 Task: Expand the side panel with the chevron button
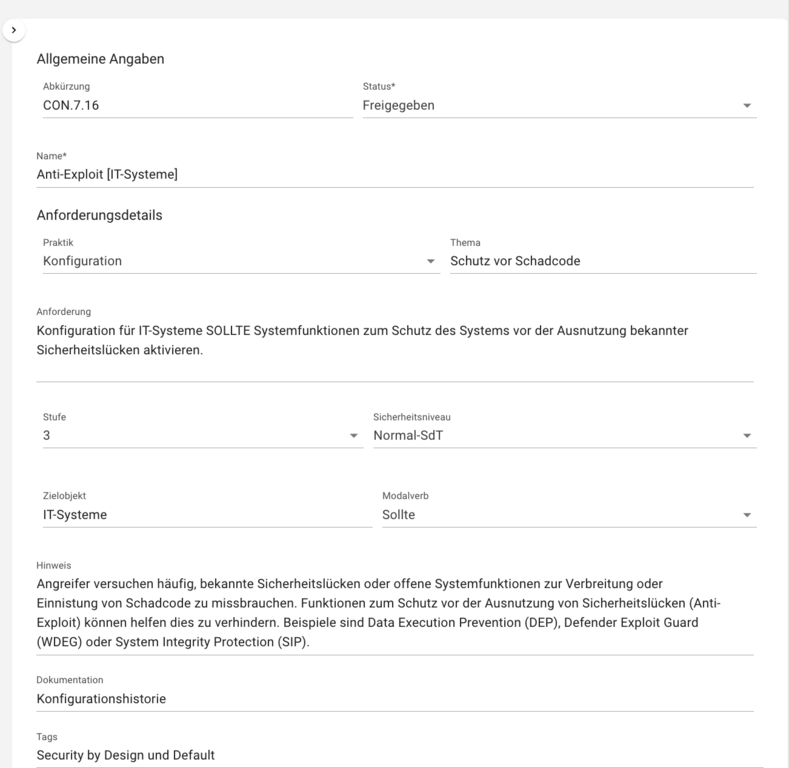click(13, 31)
